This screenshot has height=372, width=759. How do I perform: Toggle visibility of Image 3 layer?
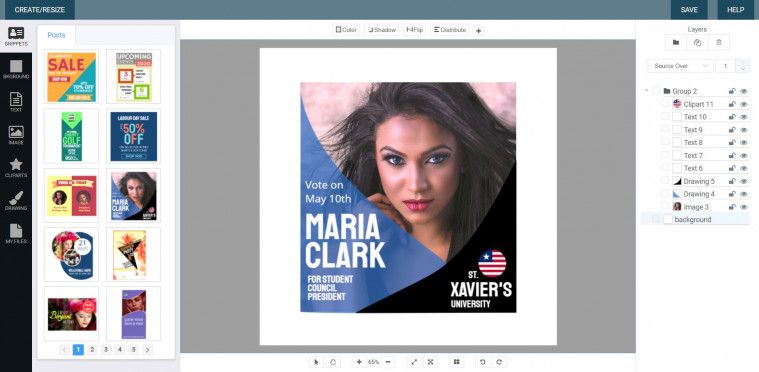[744, 207]
